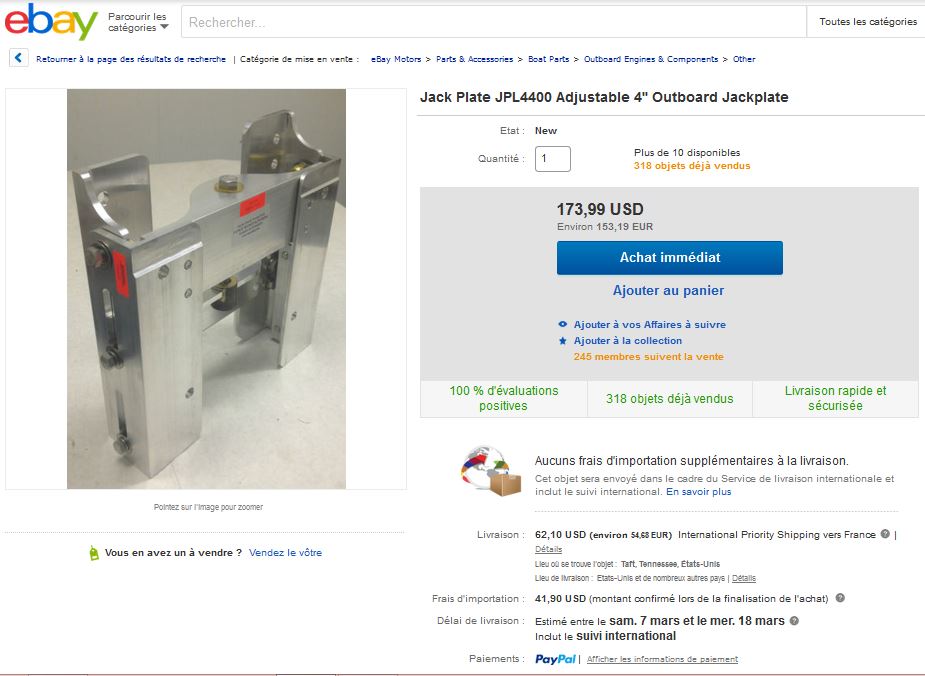Open the Boat Parts breadcrumb

point(549,59)
